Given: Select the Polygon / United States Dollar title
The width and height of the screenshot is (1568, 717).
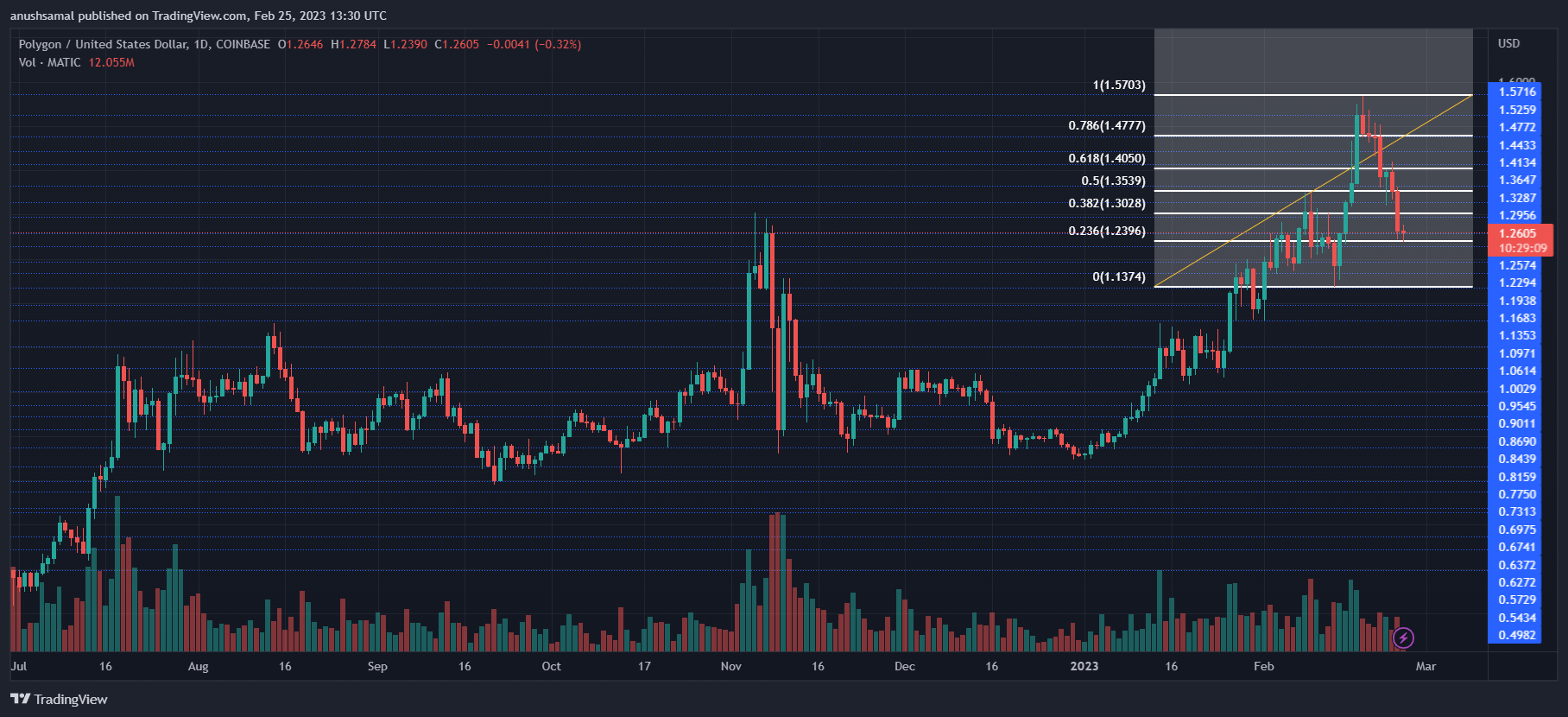Looking at the screenshot, I should click(x=103, y=44).
